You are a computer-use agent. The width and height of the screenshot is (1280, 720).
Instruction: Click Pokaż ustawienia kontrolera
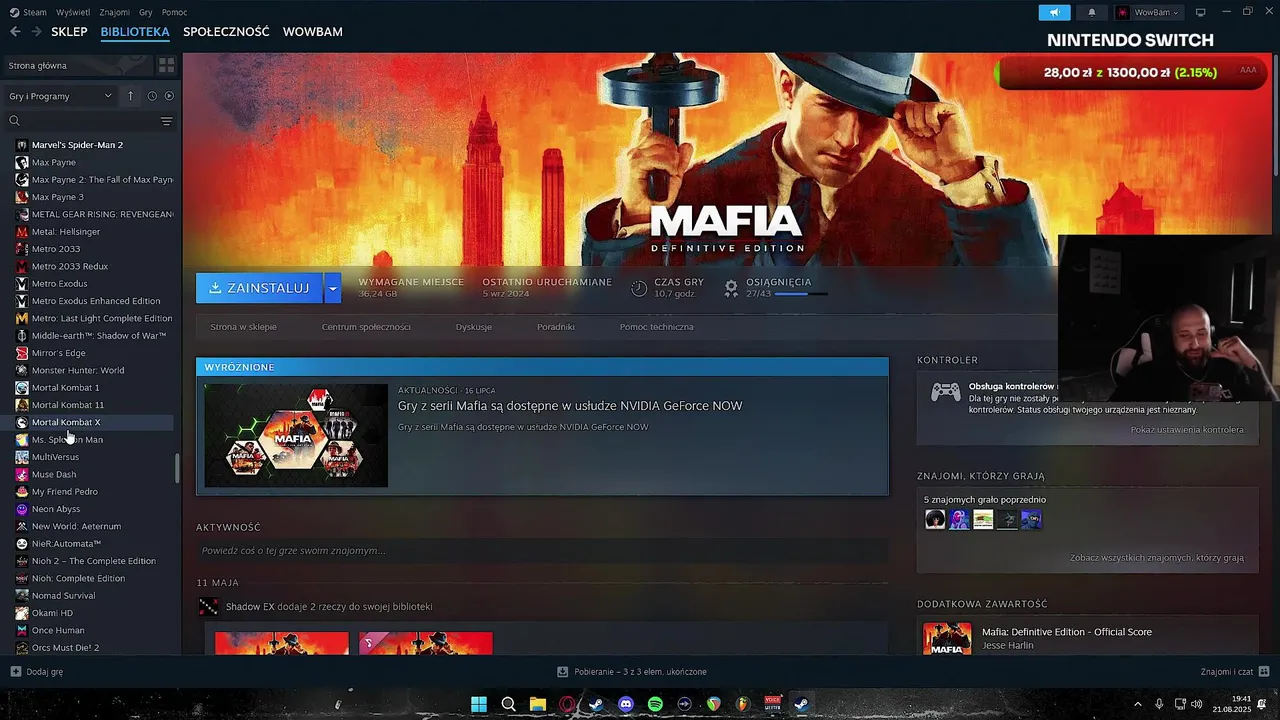point(1187,430)
